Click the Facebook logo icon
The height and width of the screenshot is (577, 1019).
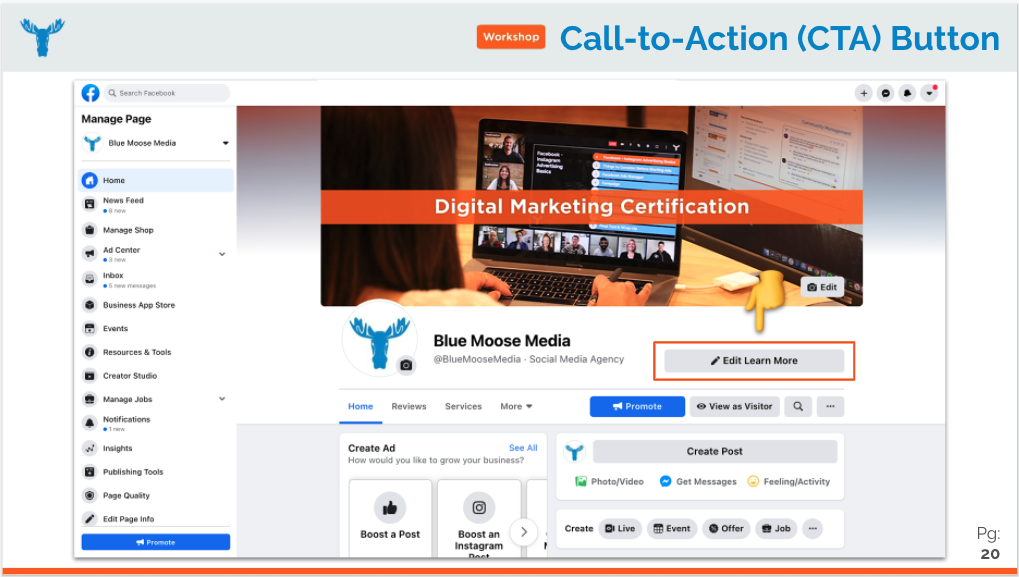[90, 93]
